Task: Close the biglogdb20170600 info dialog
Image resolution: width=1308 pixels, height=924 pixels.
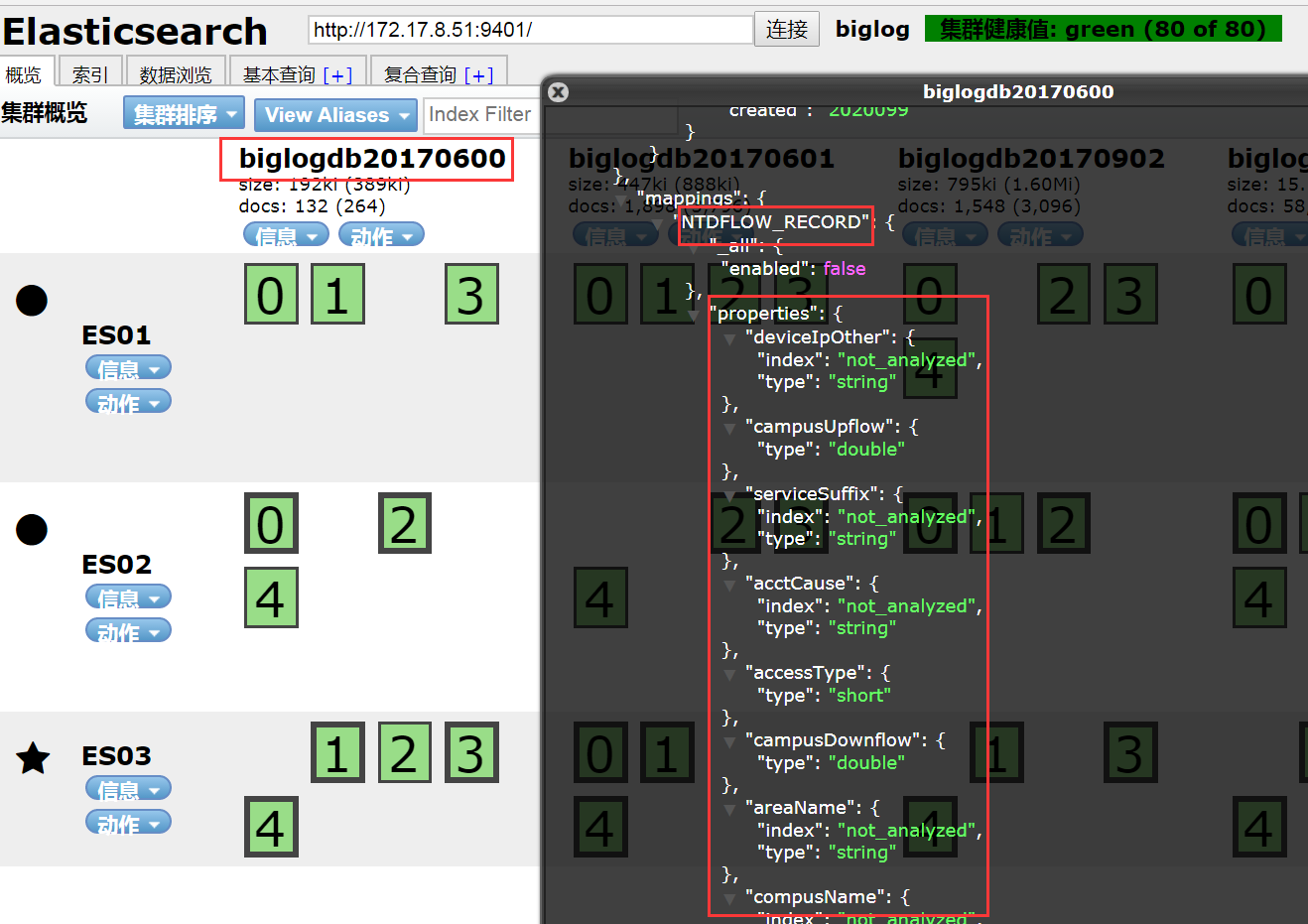Action: point(559,92)
